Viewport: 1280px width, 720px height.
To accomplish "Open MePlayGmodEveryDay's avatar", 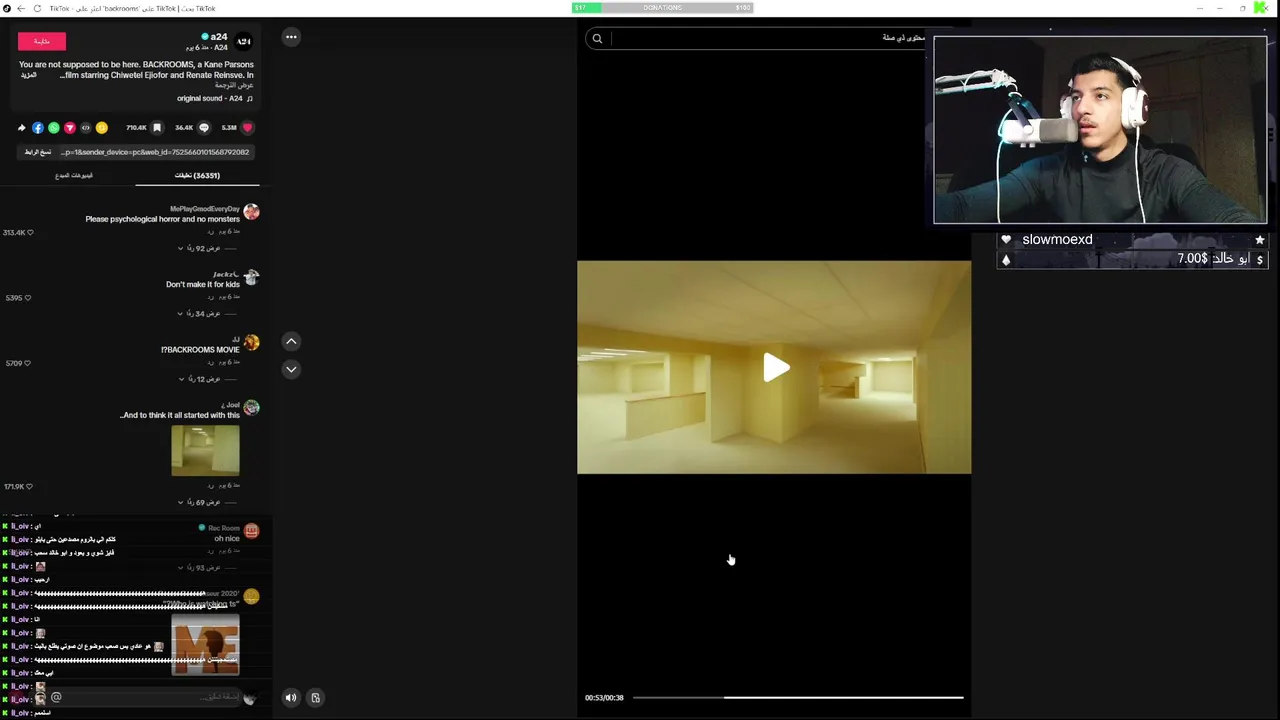I will (251, 212).
